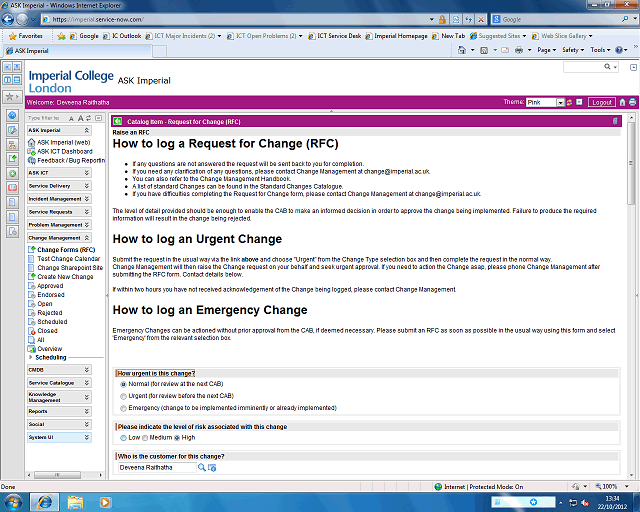Select the Urgent change radio button
Screen dimensions: 640x512
click(x=123, y=396)
